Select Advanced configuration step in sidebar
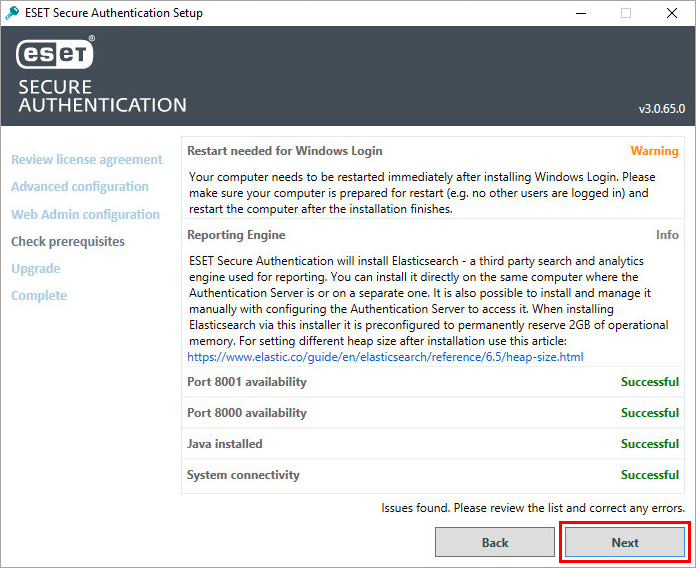The height and width of the screenshot is (568, 696). tap(80, 186)
